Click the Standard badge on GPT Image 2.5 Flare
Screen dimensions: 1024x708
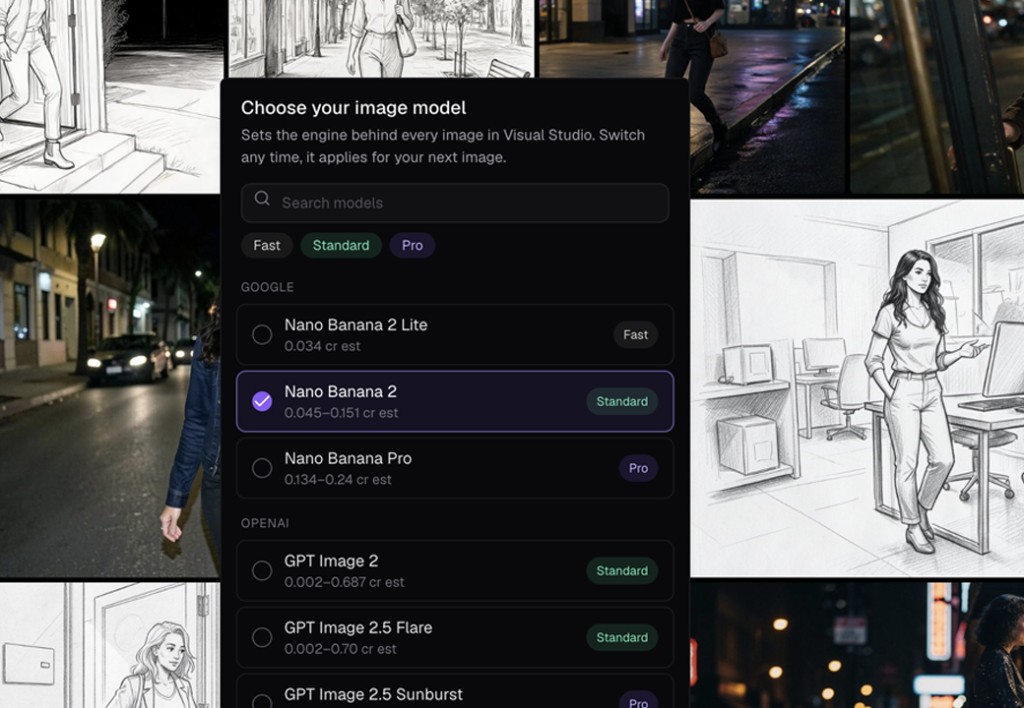(x=622, y=637)
